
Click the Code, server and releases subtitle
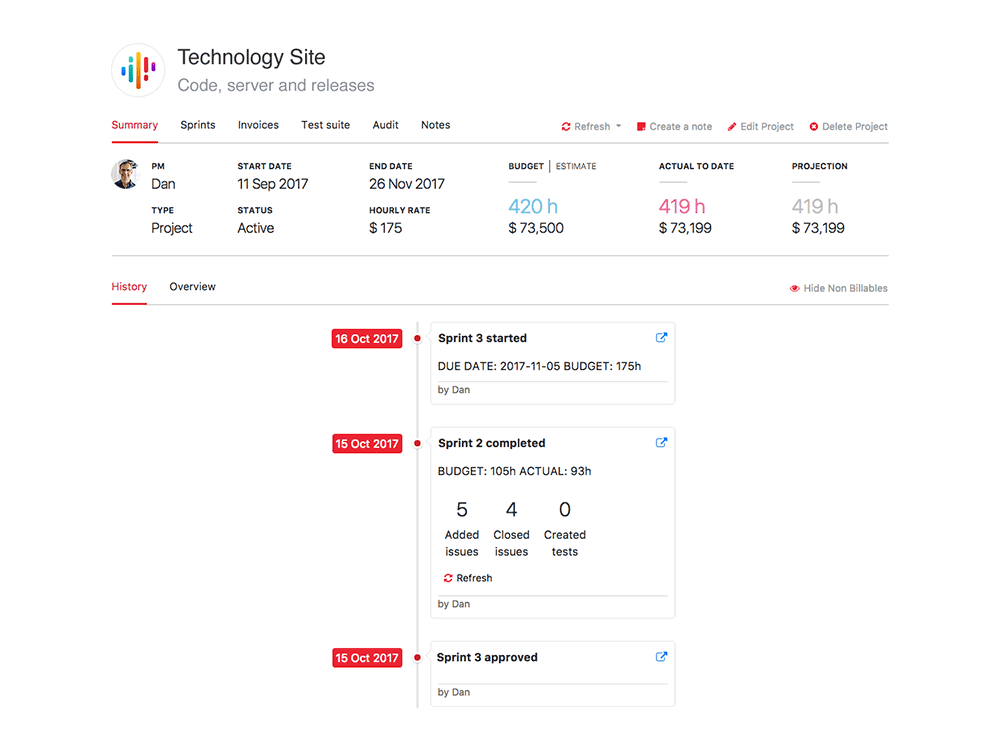(276, 85)
